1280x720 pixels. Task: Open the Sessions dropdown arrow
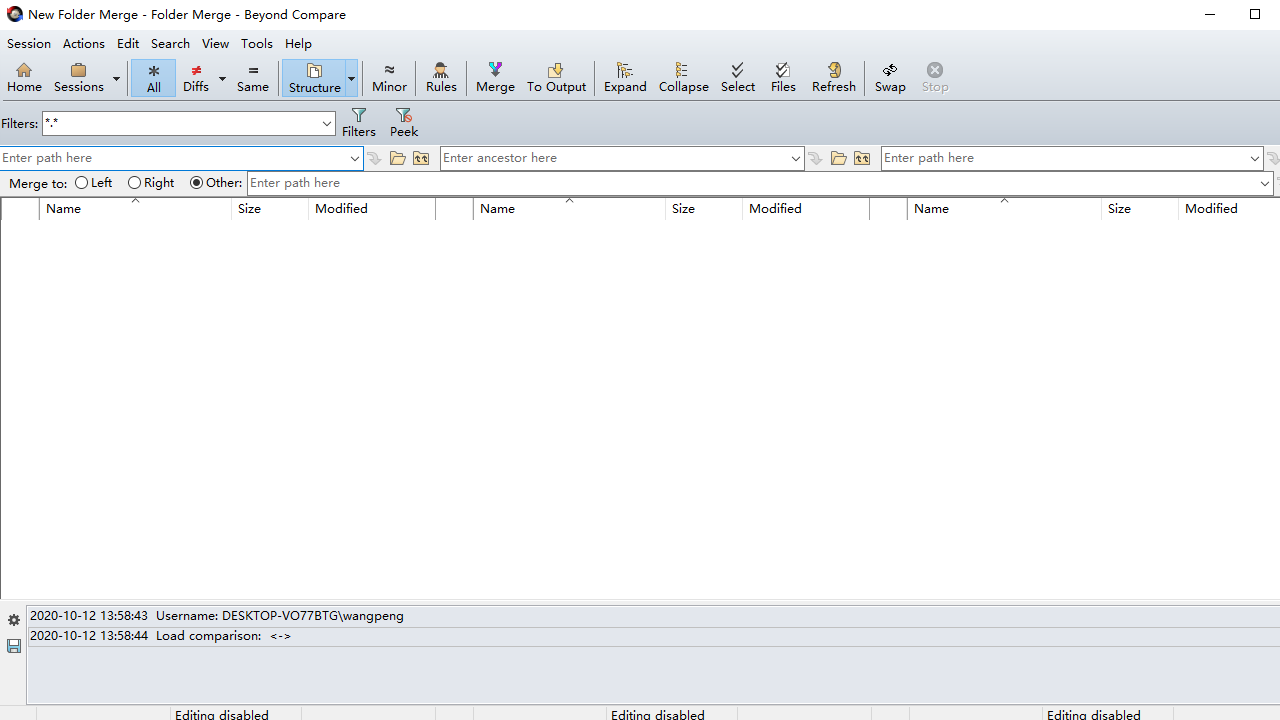point(116,78)
